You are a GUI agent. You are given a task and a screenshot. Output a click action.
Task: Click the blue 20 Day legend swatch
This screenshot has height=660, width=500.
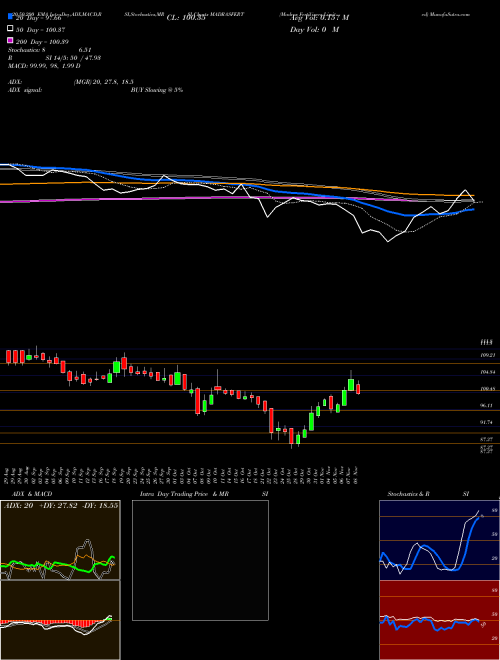[10, 17]
